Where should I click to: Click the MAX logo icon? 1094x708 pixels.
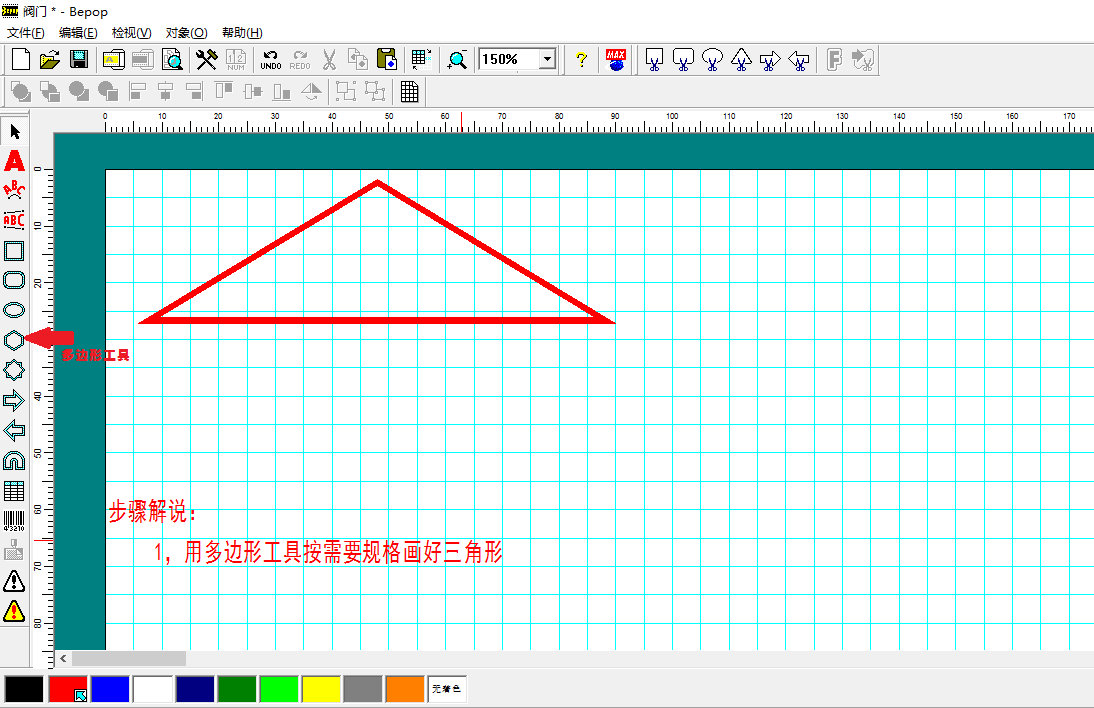click(616, 60)
